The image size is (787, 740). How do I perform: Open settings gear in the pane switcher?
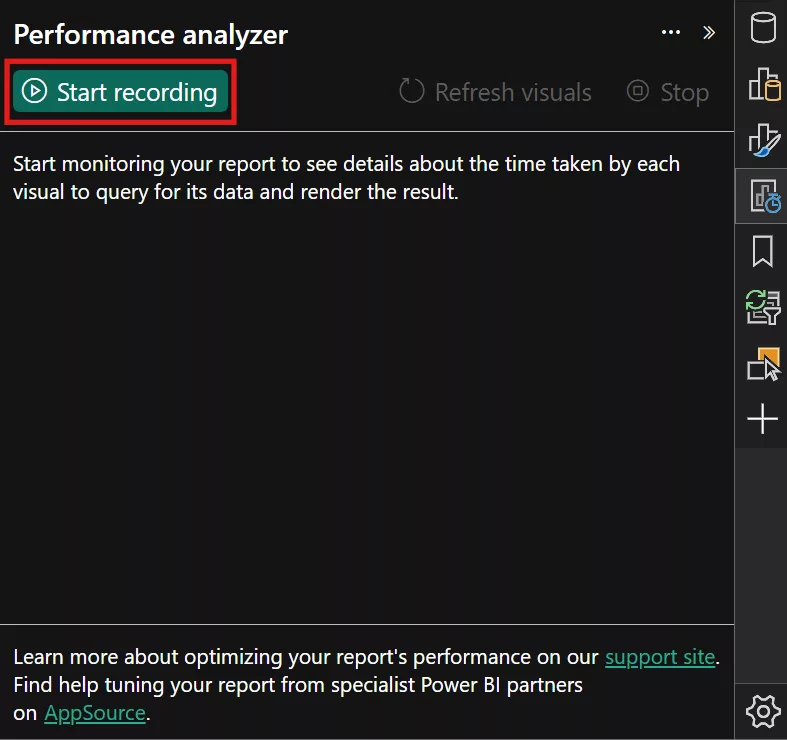(763, 711)
